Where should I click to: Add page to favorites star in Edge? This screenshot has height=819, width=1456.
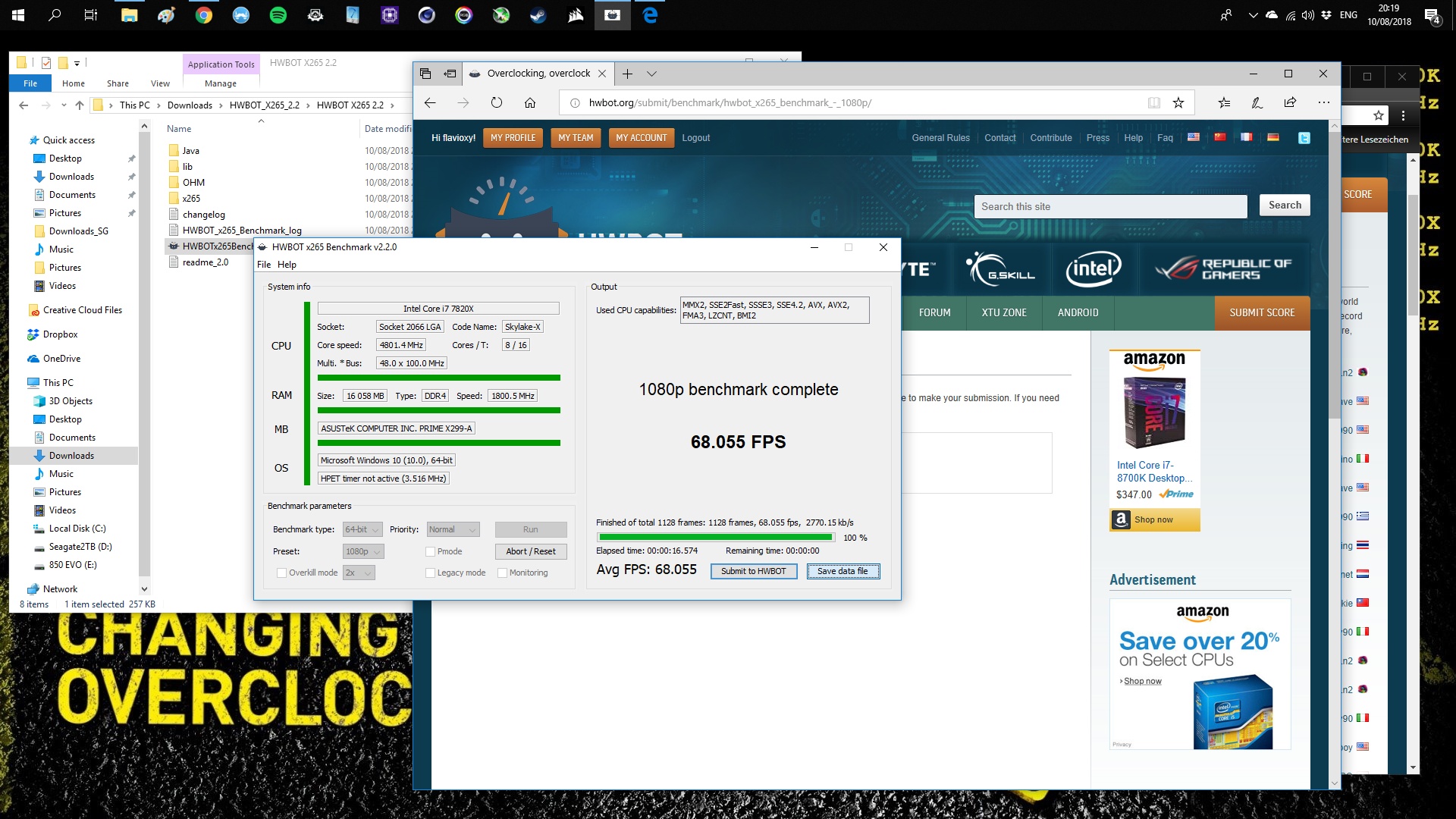coord(1178,102)
